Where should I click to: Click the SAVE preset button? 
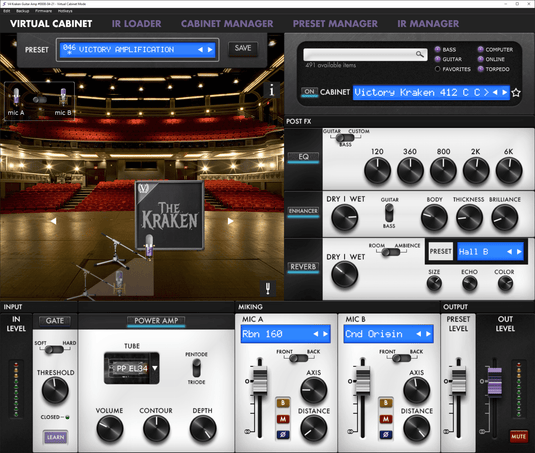tap(243, 48)
